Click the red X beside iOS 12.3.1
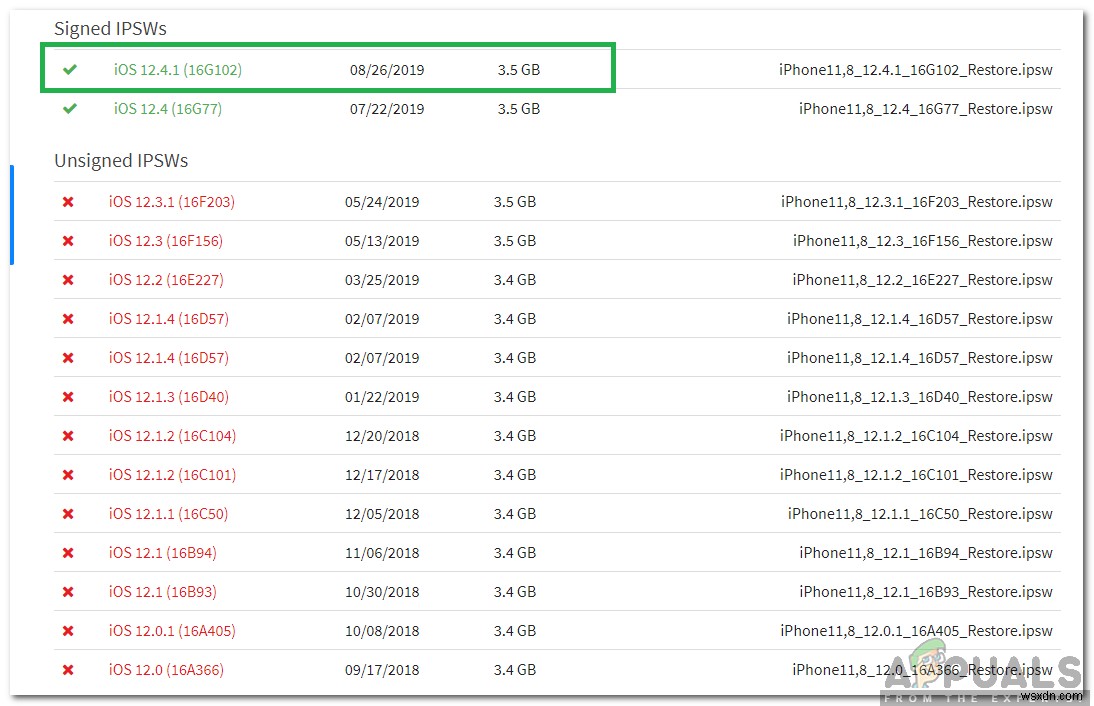Image resolution: width=1094 pixels, height=706 pixels. pos(68,202)
